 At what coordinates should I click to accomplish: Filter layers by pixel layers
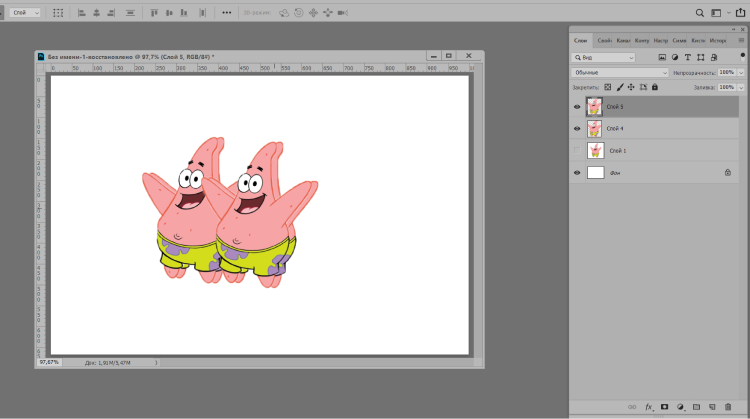point(662,57)
